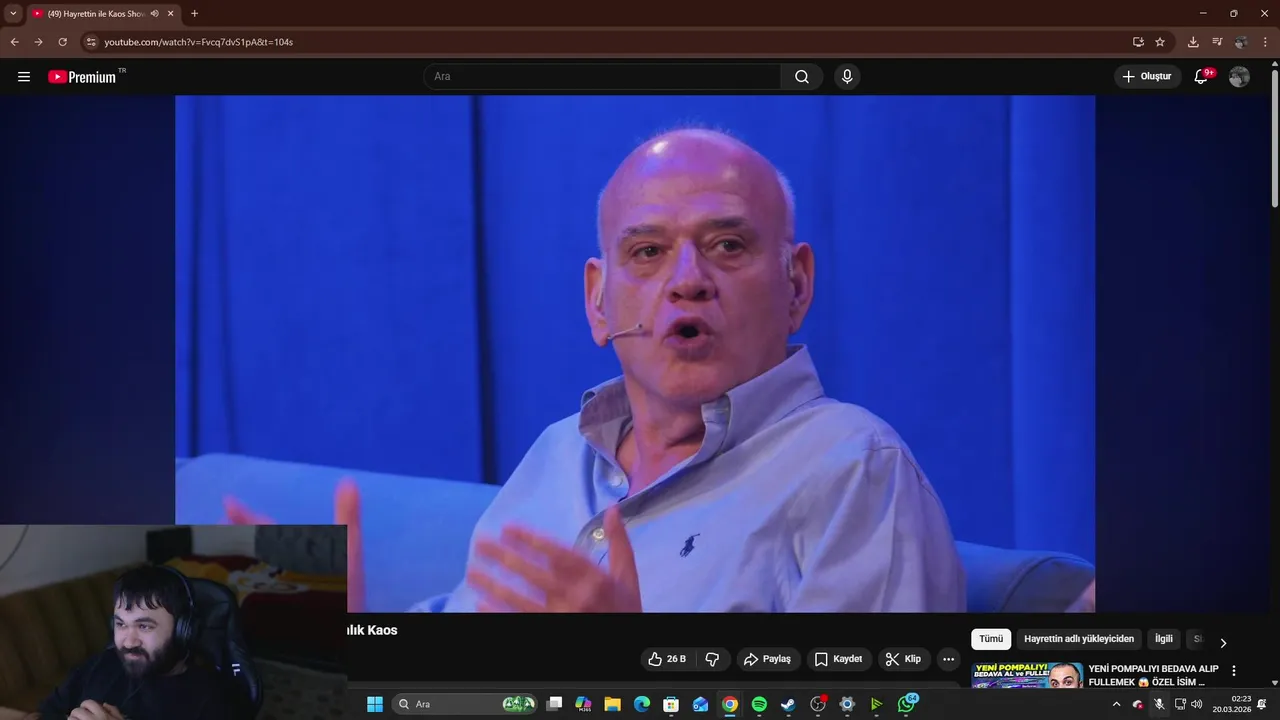Mute the tab via speaker icon
The image size is (1280, 720).
pyautogui.click(x=154, y=14)
